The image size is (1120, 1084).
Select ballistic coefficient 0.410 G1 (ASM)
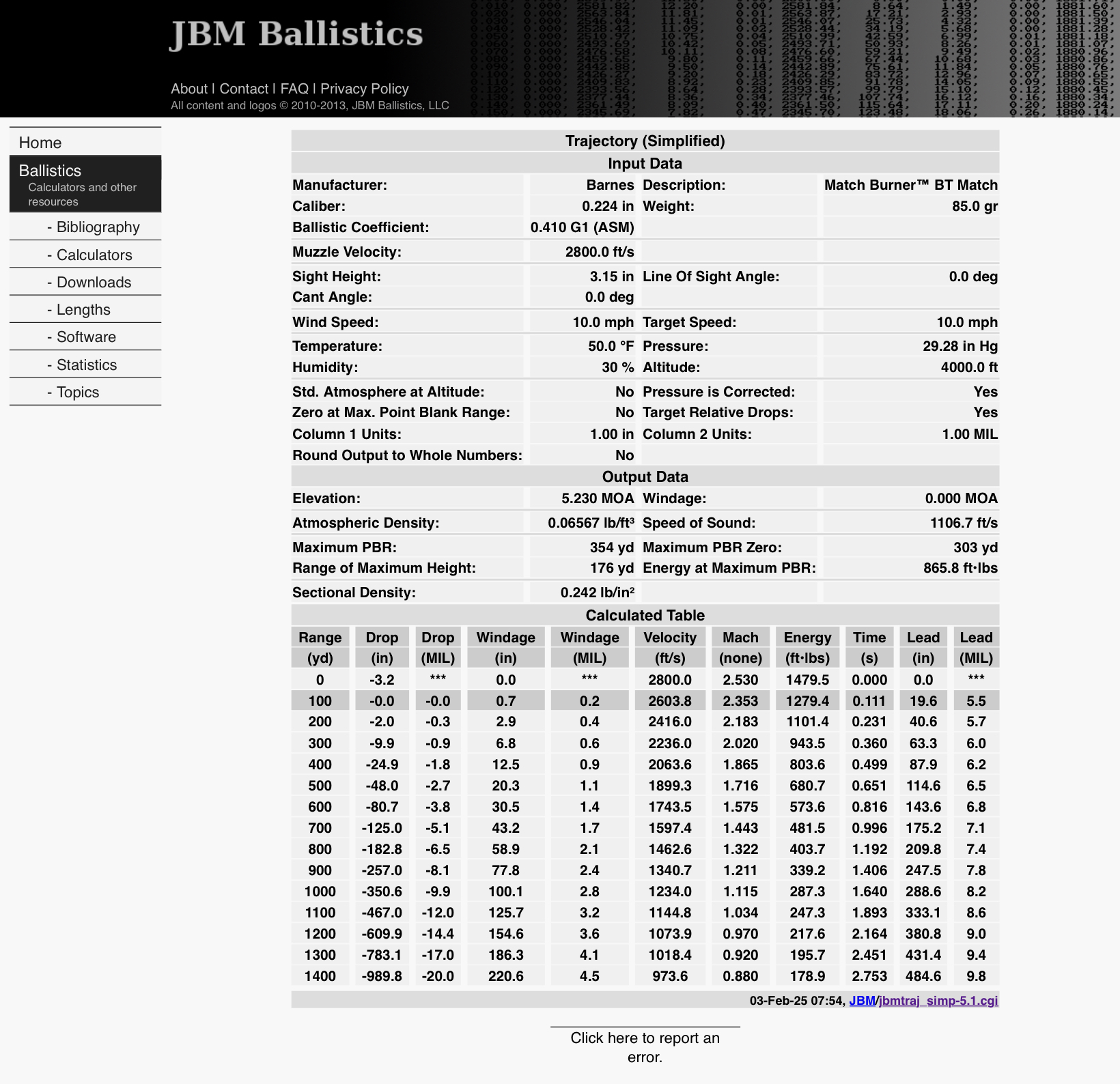(x=582, y=227)
